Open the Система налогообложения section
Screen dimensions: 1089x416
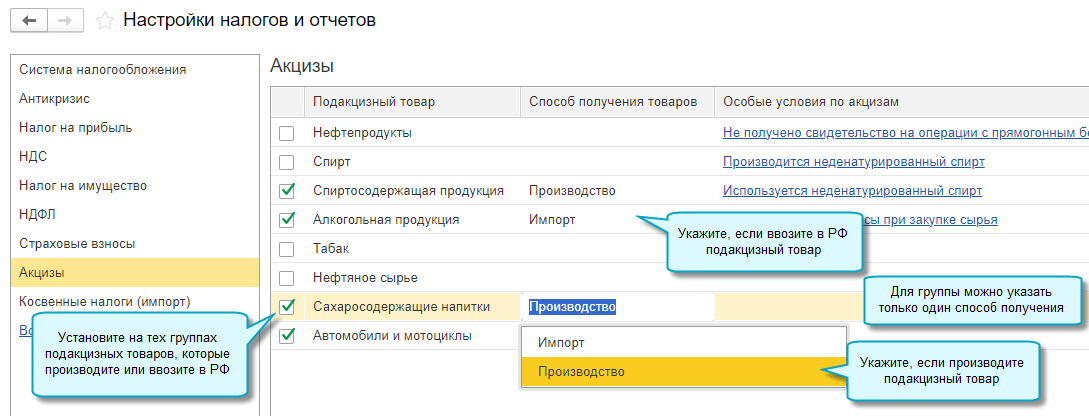pos(103,70)
